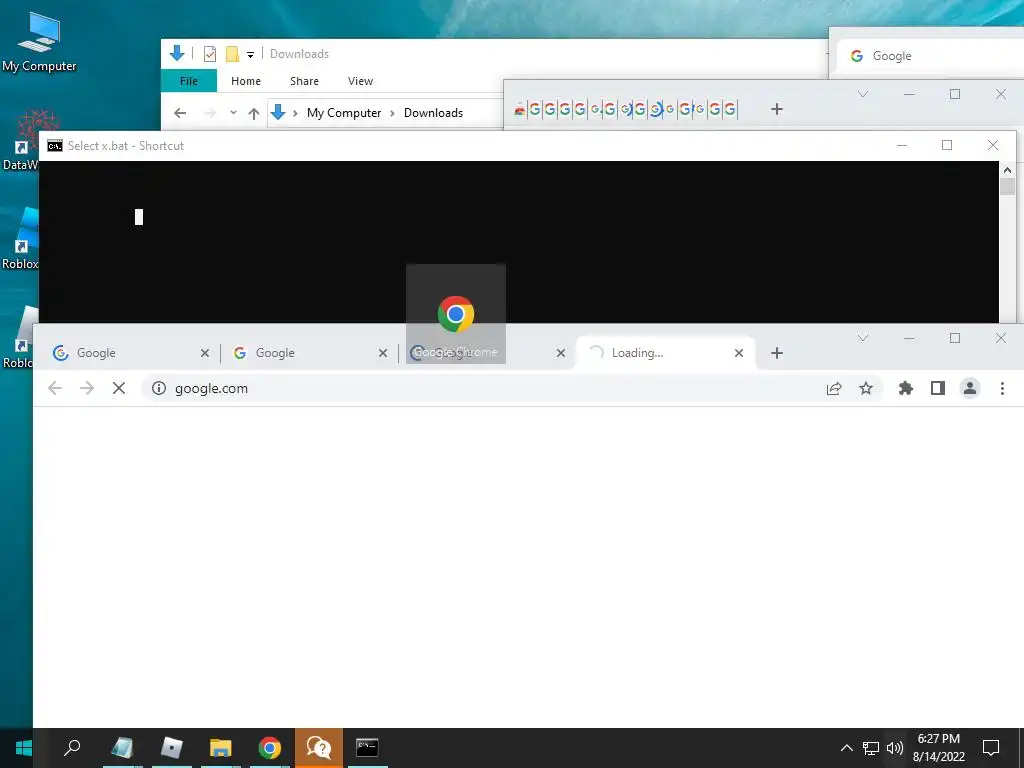Select the Loading... tab
1024x768 pixels.
(664, 353)
